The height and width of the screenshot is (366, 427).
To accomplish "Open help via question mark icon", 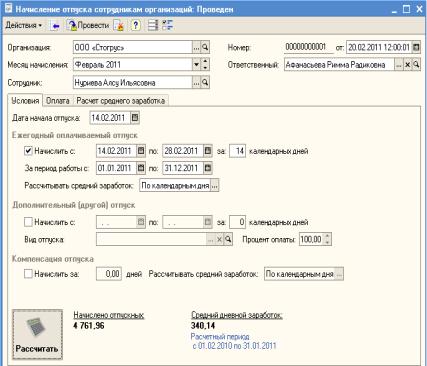I will (x=135, y=25).
